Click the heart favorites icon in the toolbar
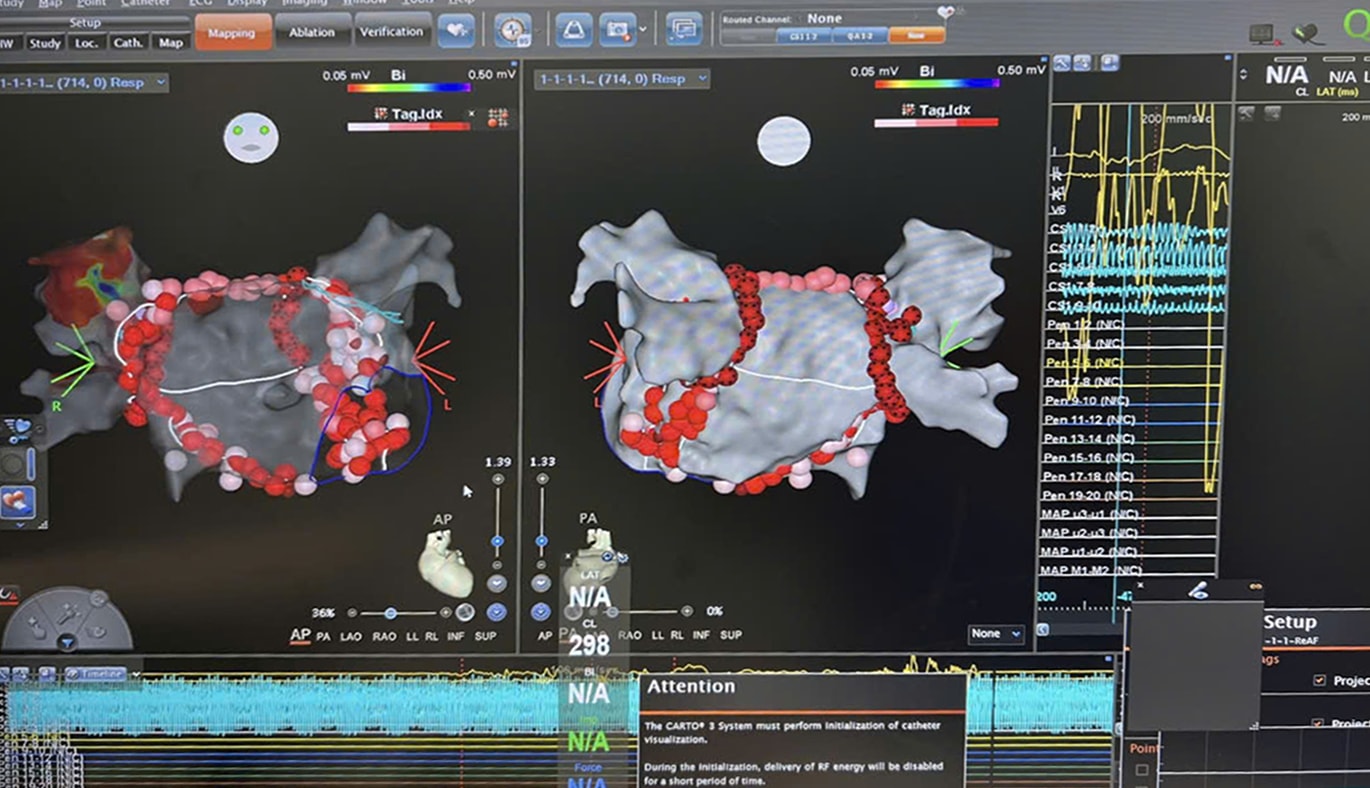This screenshot has width=1370, height=788. pyautogui.click(x=456, y=31)
